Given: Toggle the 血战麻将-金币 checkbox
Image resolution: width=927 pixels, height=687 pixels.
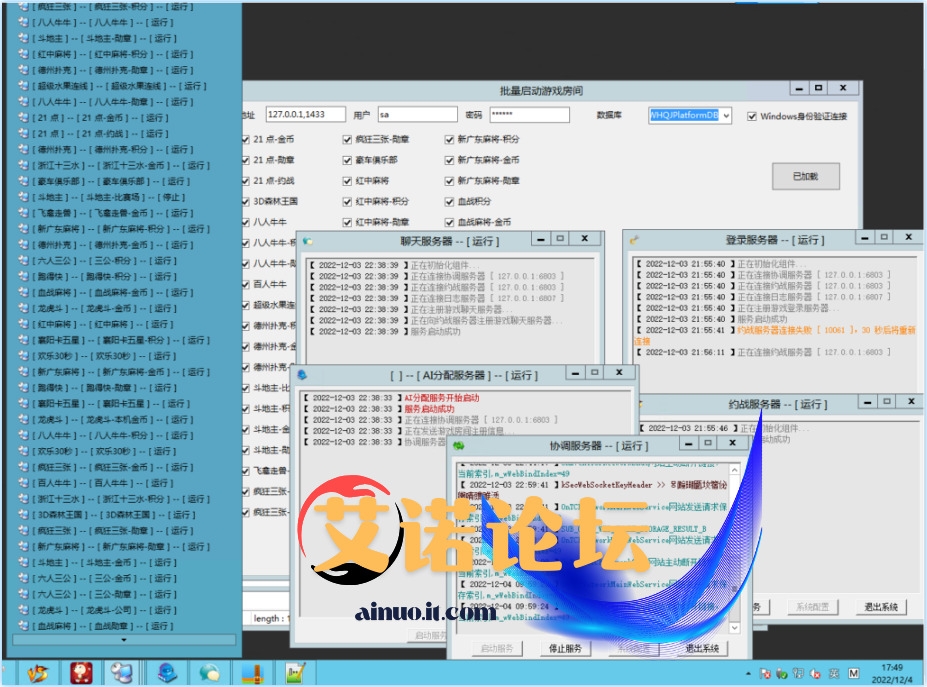Looking at the screenshot, I should coord(449,222).
